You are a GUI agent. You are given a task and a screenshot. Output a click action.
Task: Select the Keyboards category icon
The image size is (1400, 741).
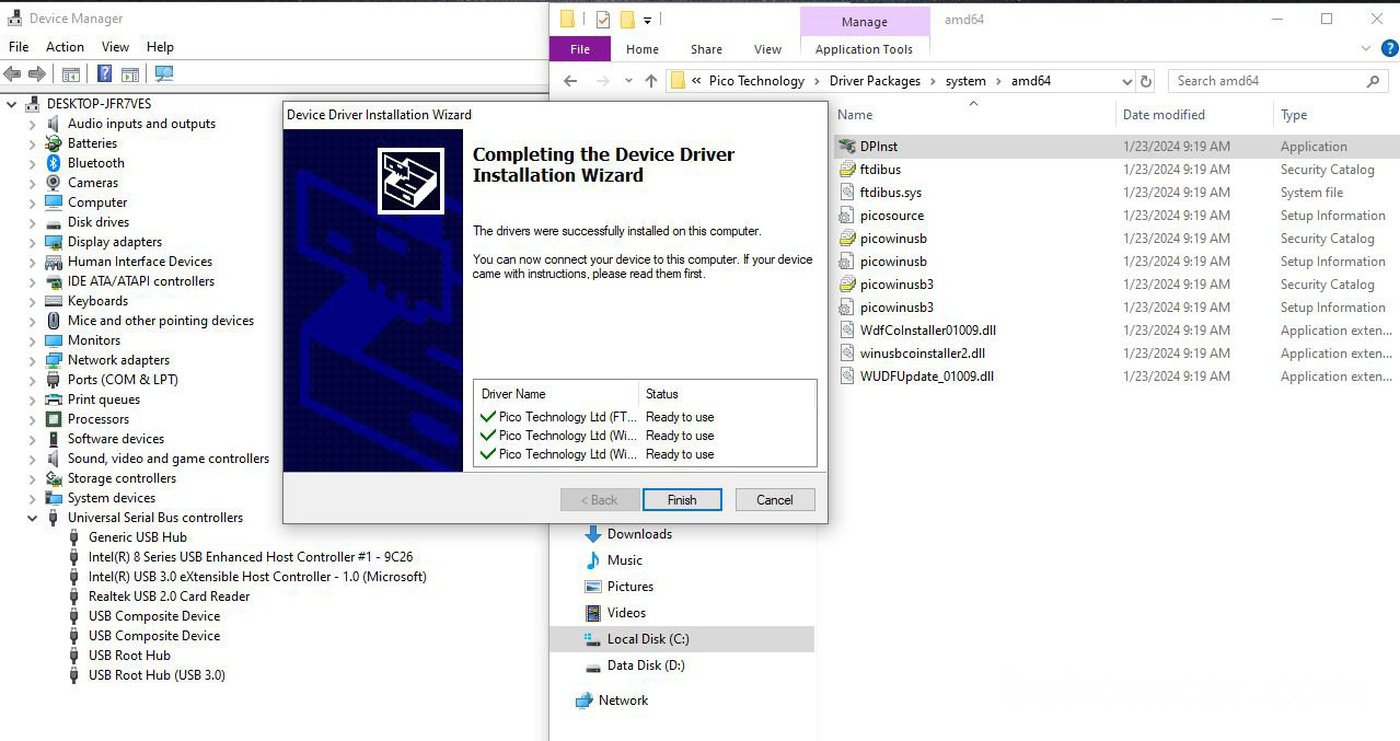coord(54,301)
